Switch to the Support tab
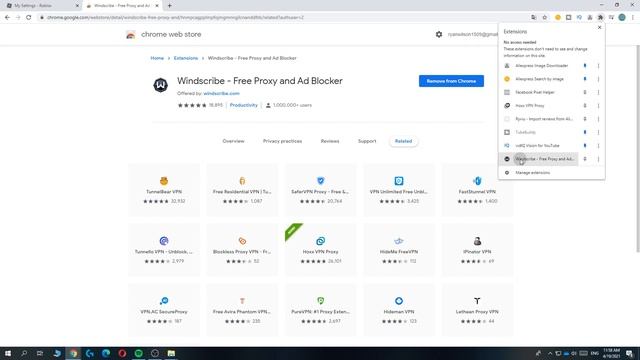 tap(367, 141)
